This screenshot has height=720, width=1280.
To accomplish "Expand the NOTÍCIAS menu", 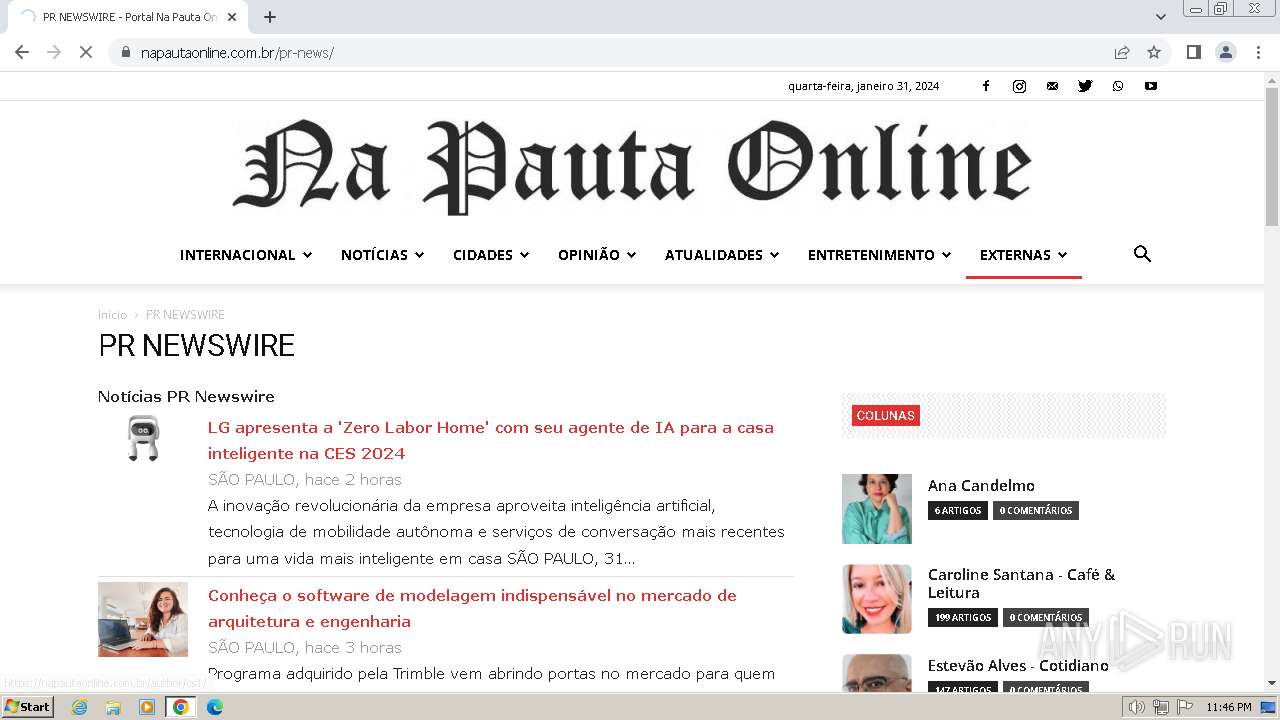I will click(382, 255).
